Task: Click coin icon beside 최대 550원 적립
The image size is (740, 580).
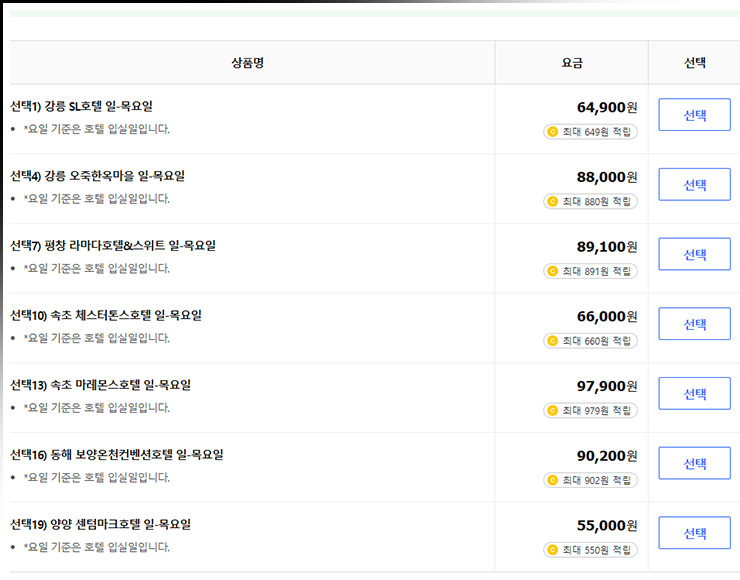Action: [552, 550]
